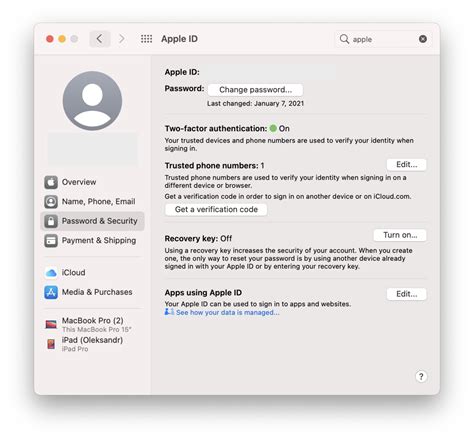Click the search field containing apple
Image resolution: width=474 pixels, height=440 pixels.
click(x=383, y=39)
